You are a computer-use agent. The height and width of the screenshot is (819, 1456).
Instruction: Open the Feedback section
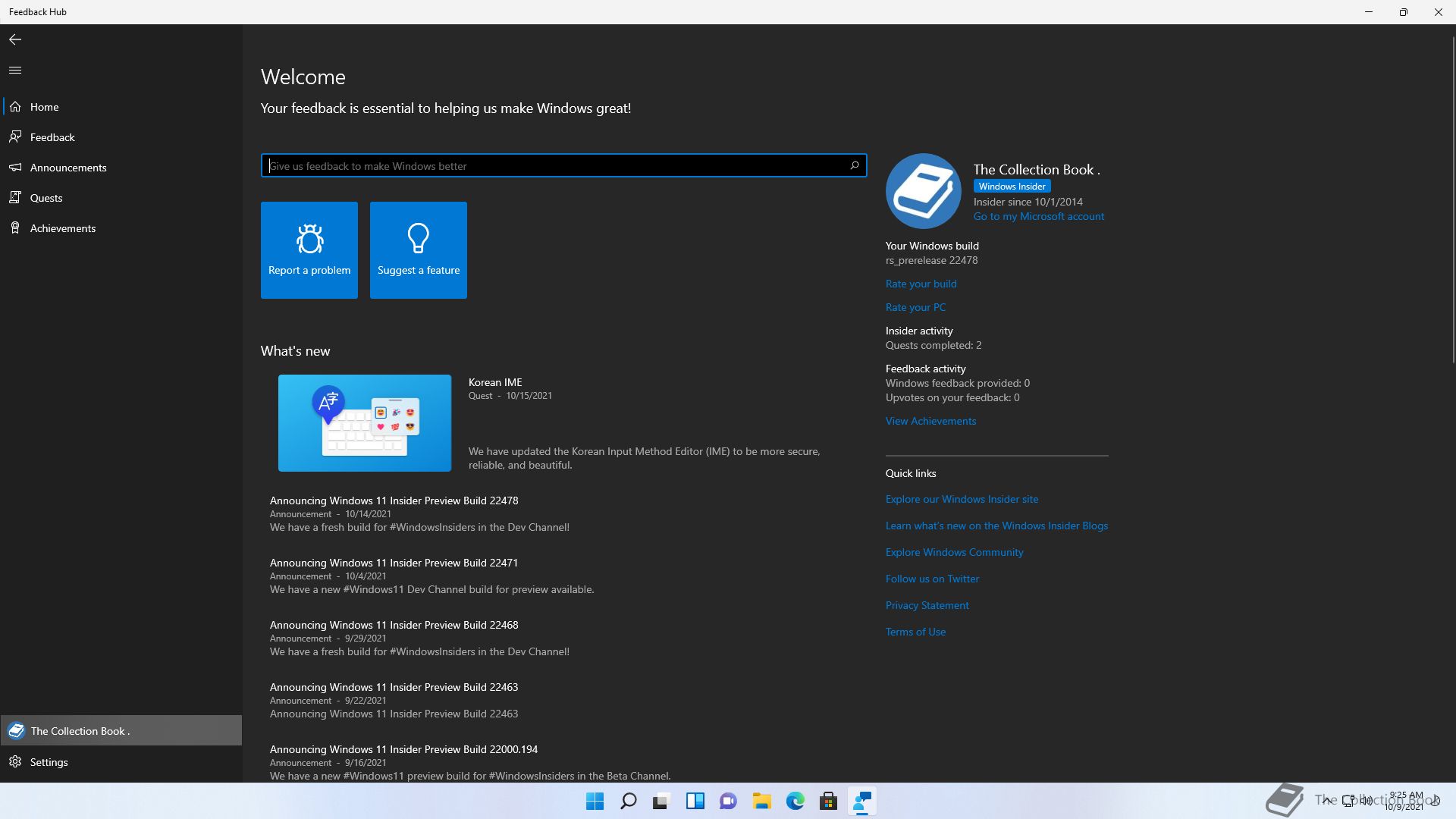coord(121,137)
